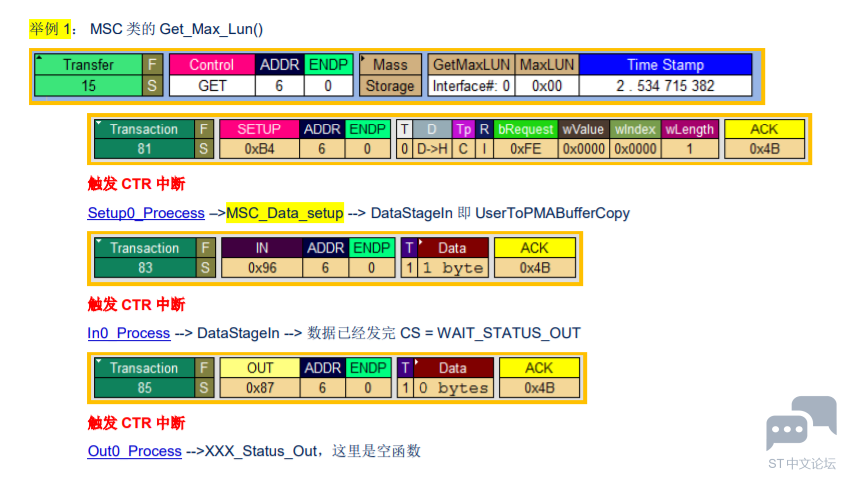Screen dimensions: 845x479
Task: Click the 0xB4 SETUP value
Action: coord(259,149)
